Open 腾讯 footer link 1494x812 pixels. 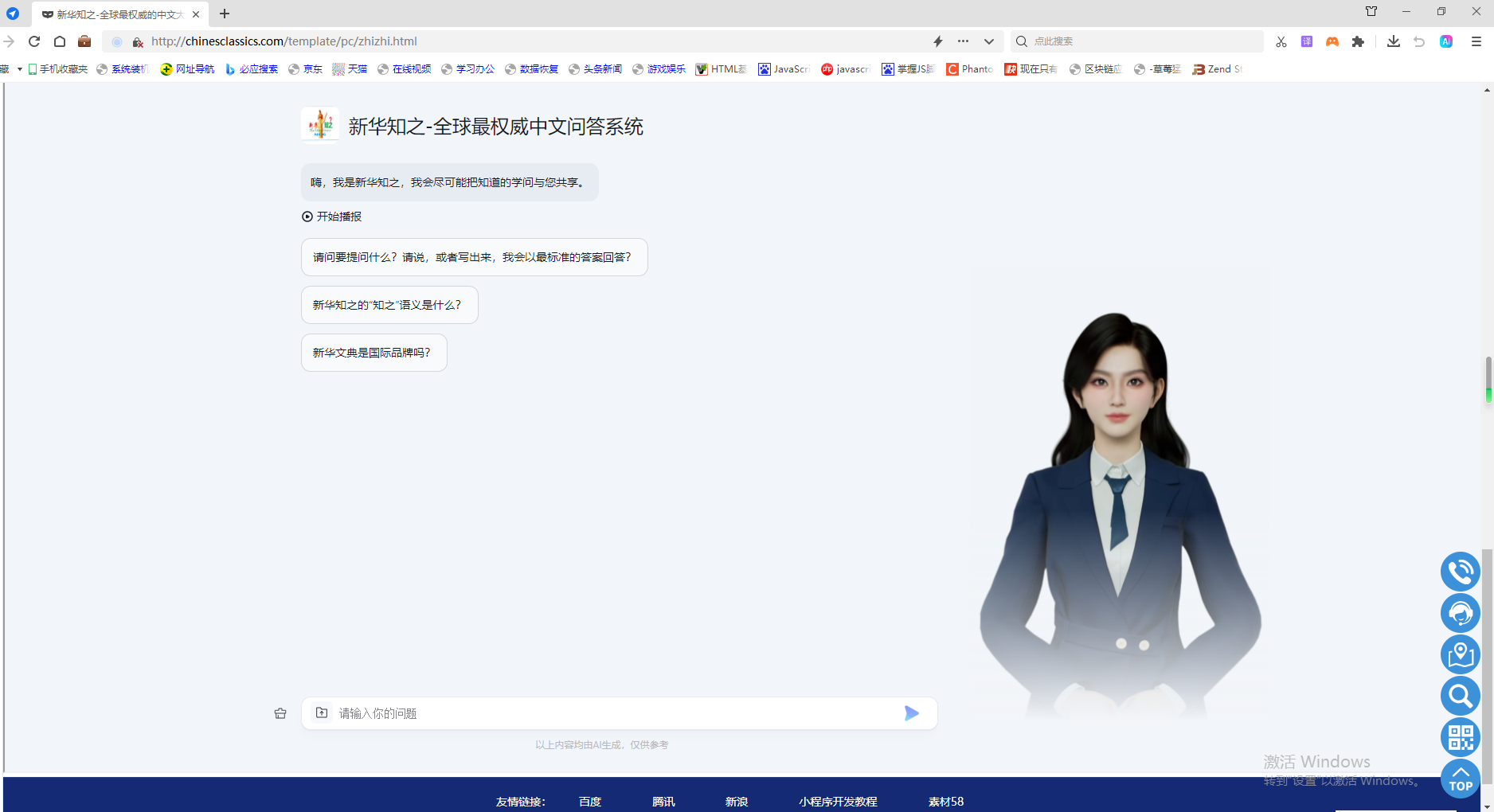pos(663,802)
